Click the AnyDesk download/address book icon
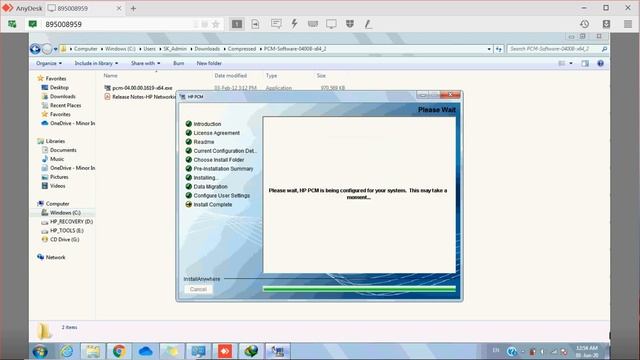The height and width of the screenshot is (360, 640). [606, 24]
